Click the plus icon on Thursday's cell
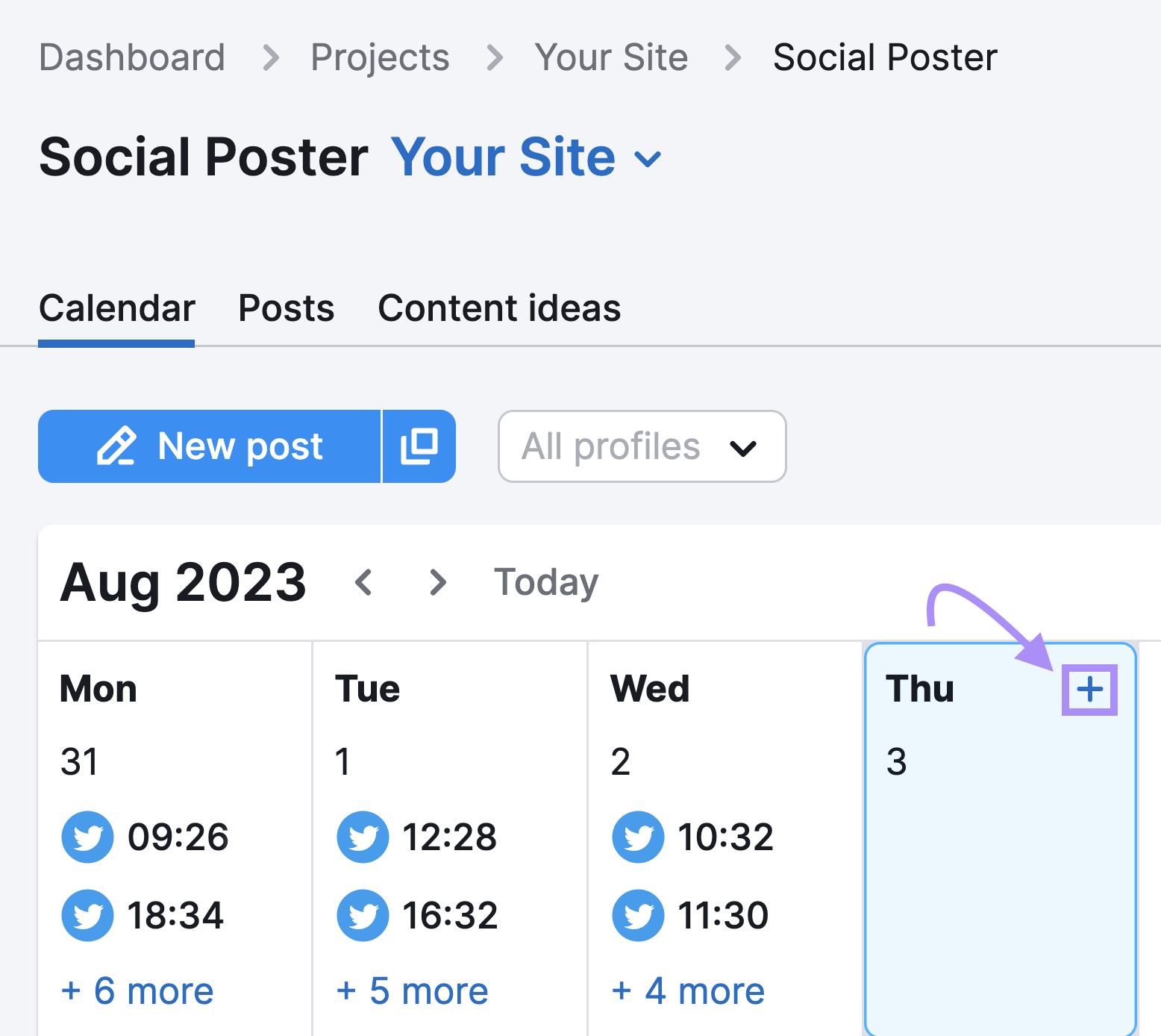This screenshot has width=1161, height=1036. 1089,690
